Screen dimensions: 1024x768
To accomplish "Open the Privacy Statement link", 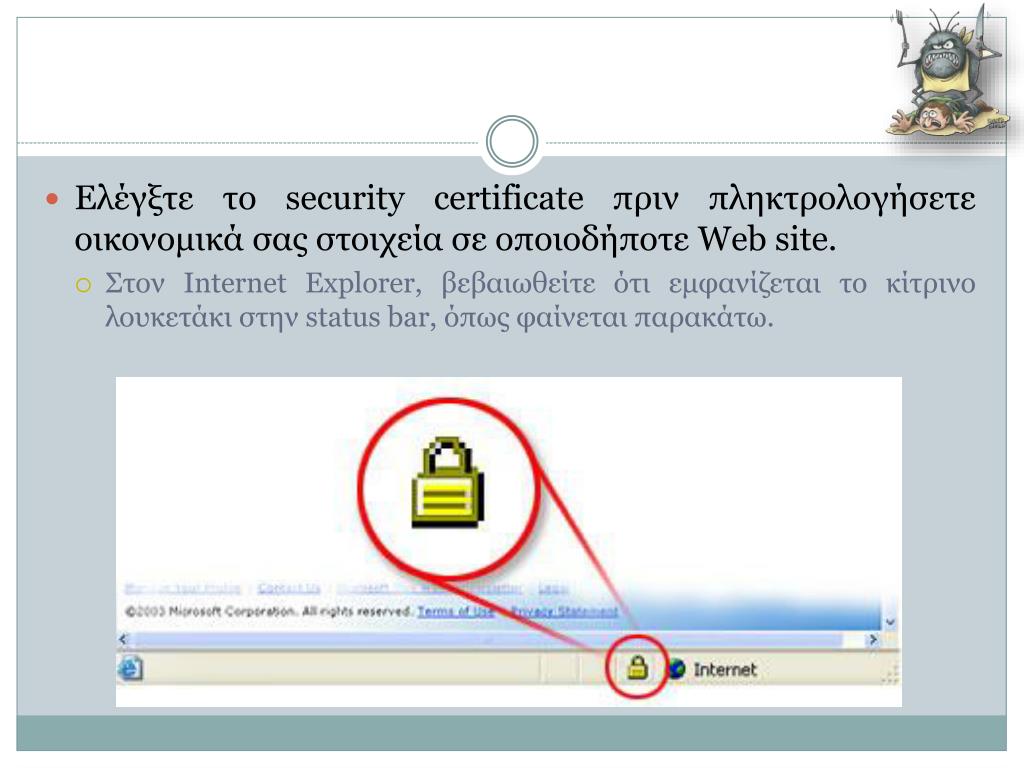I will 564,611.
